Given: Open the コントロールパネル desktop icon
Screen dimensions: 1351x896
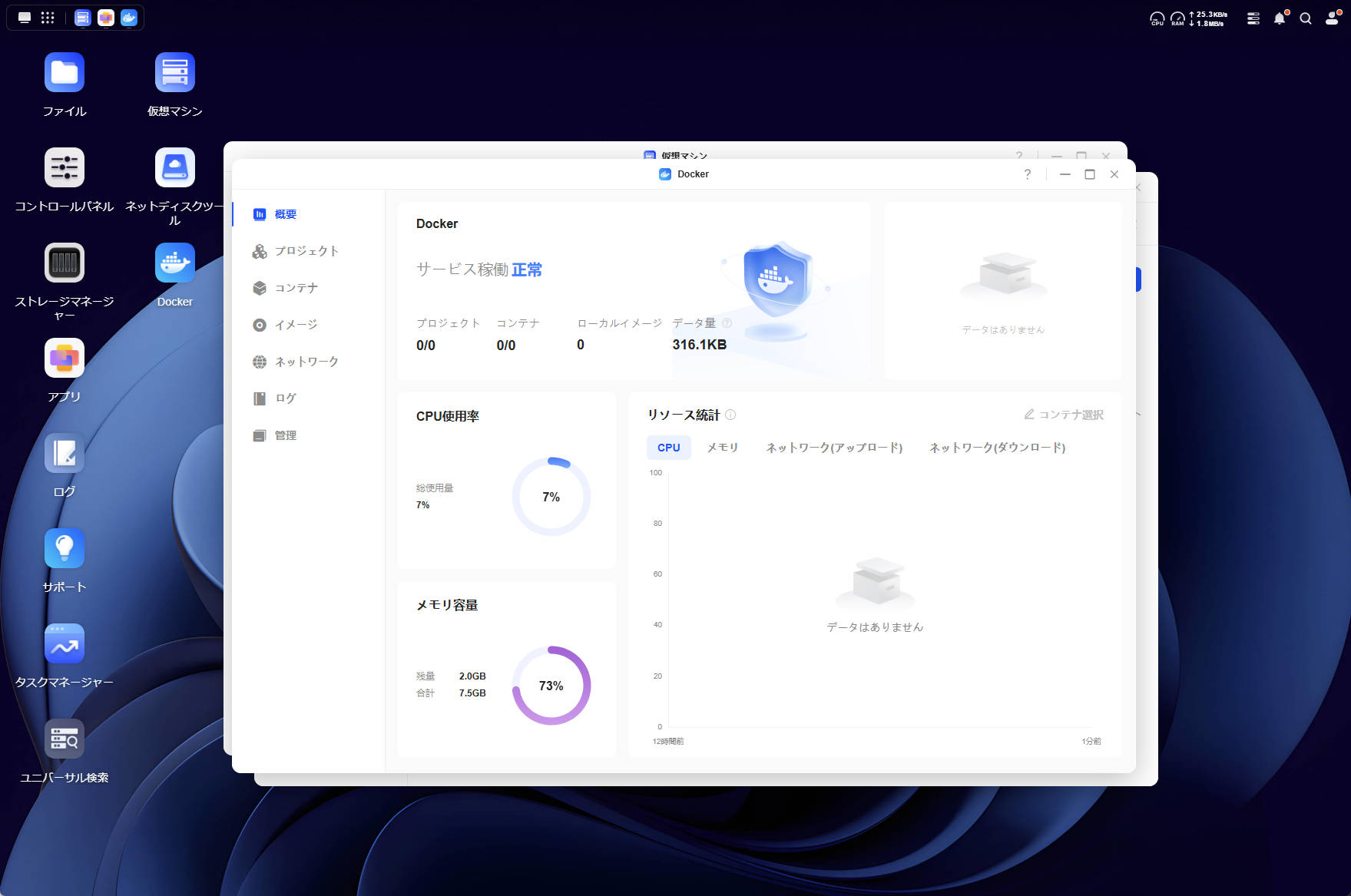Looking at the screenshot, I should point(65,167).
